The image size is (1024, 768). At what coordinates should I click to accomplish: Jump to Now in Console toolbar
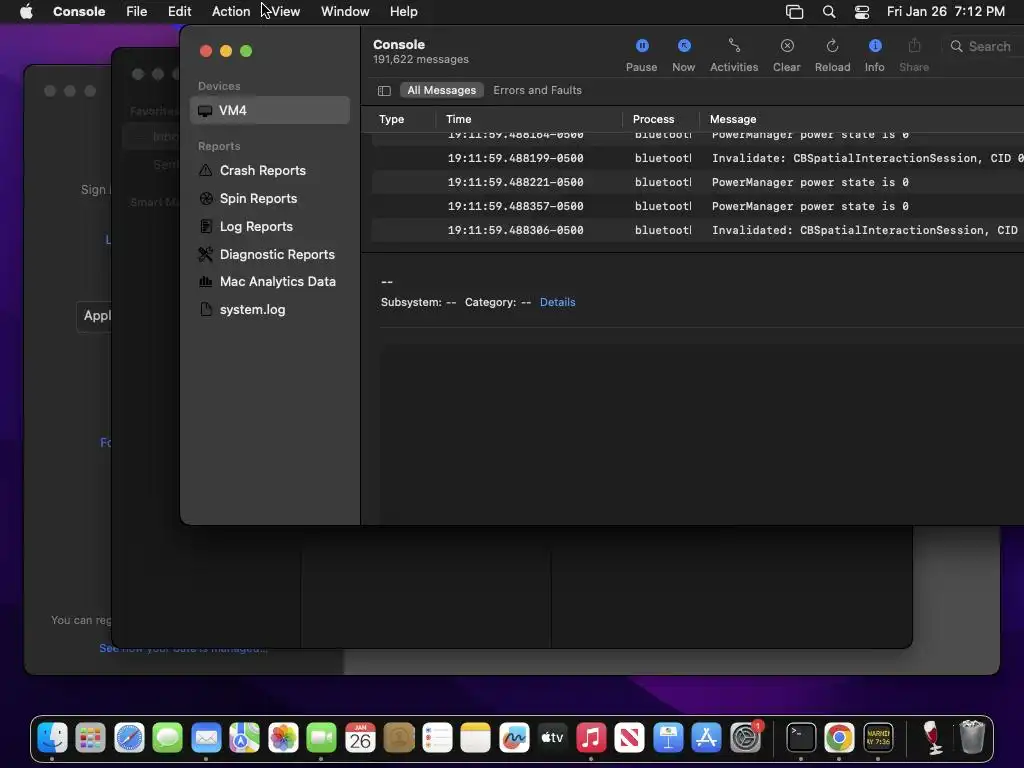[683, 55]
